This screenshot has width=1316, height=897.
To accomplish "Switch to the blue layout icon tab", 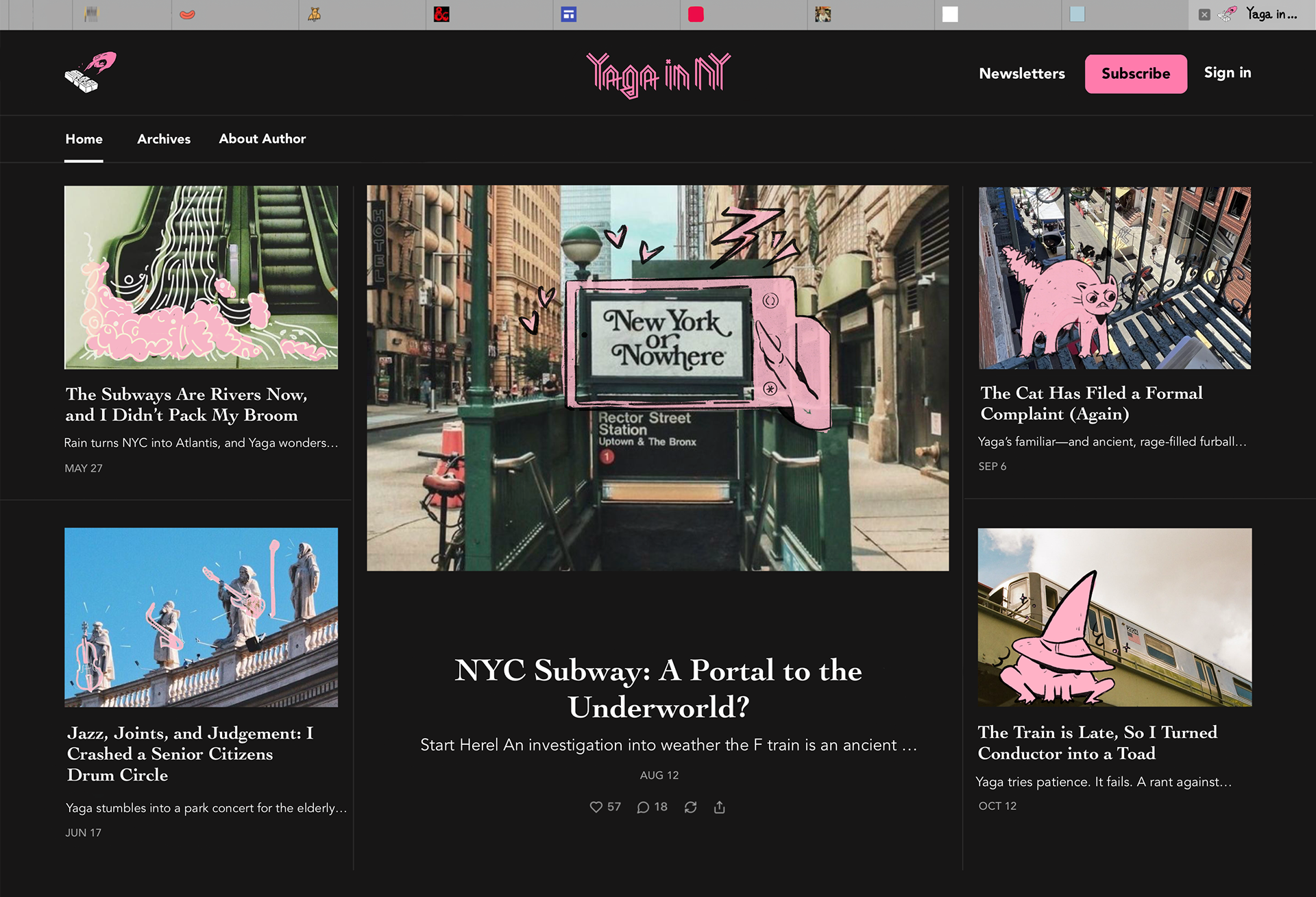I will [x=568, y=14].
